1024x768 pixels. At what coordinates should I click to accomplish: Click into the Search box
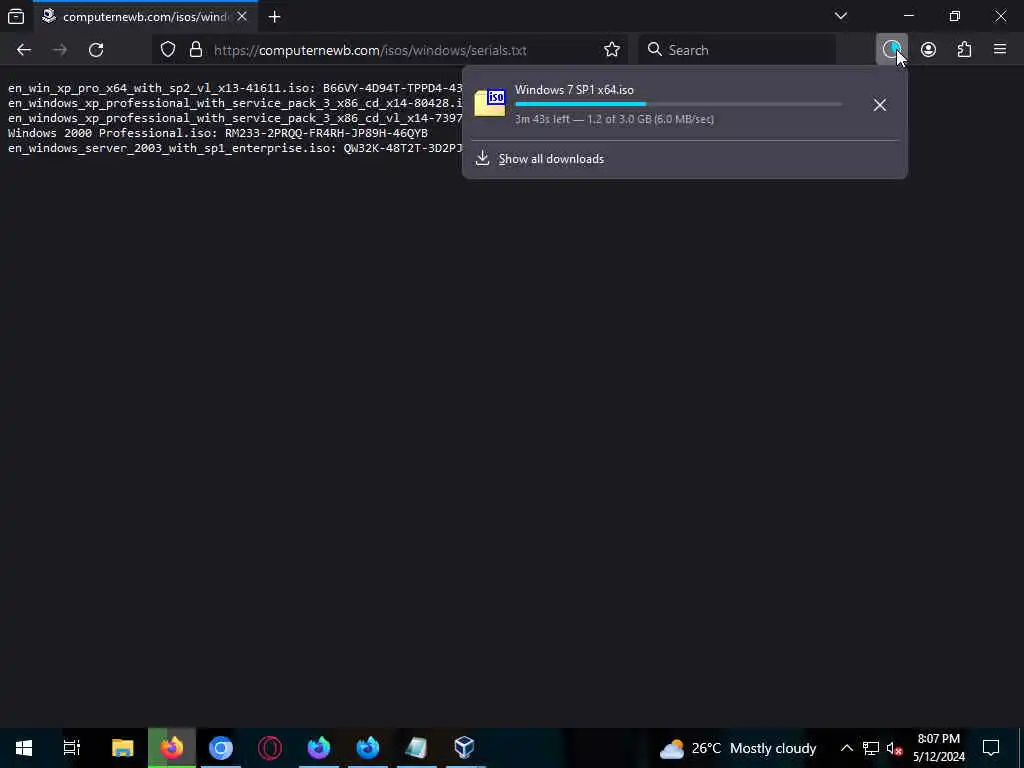(x=737, y=50)
